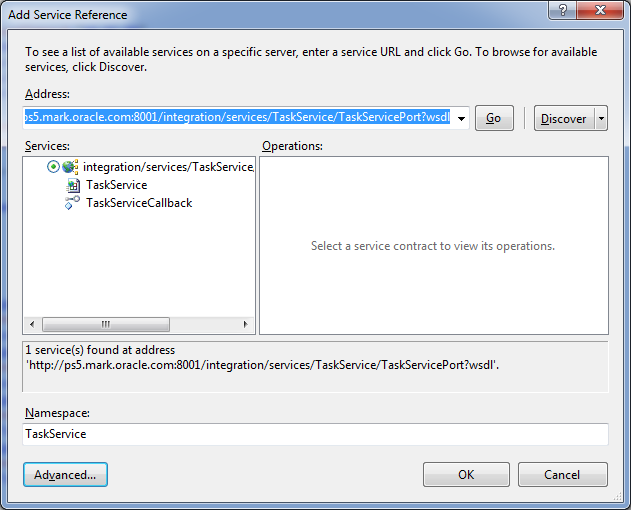Open the Address URL history dropdown
Viewport: 631px width, 510px height.
[461, 118]
